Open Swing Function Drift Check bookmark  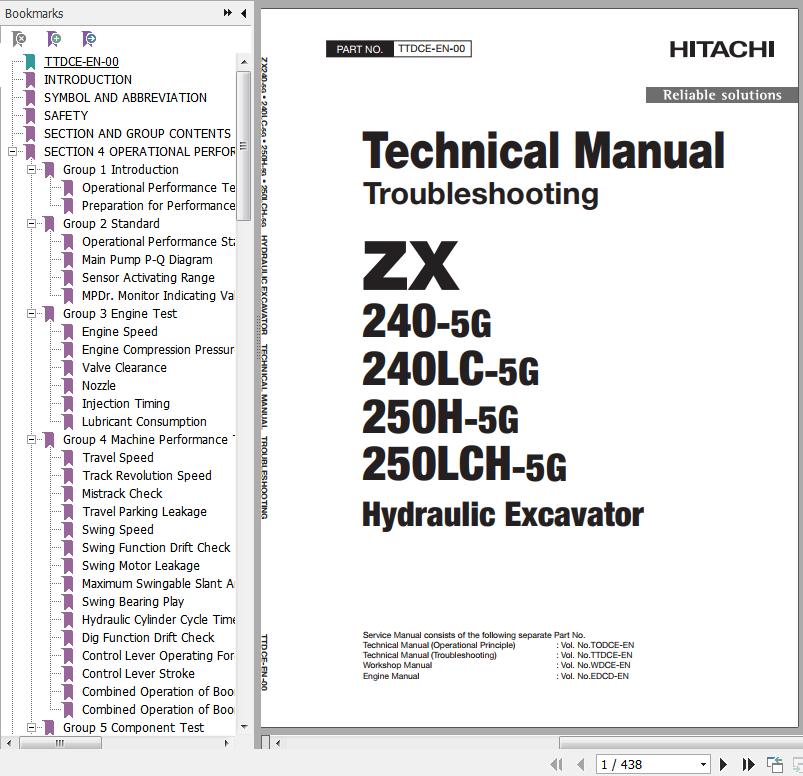(156, 548)
